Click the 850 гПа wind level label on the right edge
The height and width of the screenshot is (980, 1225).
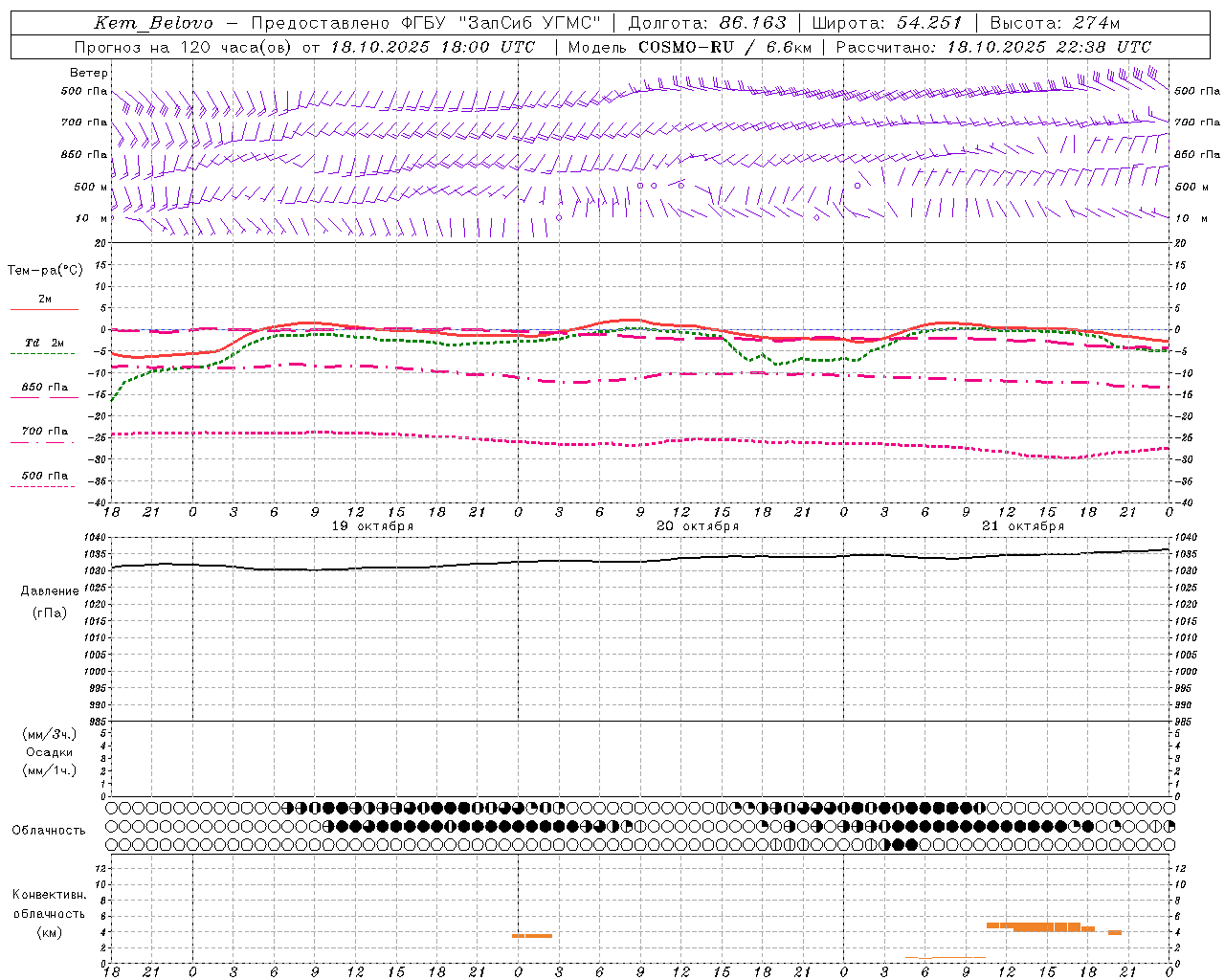pyautogui.click(x=1197, y=154)
